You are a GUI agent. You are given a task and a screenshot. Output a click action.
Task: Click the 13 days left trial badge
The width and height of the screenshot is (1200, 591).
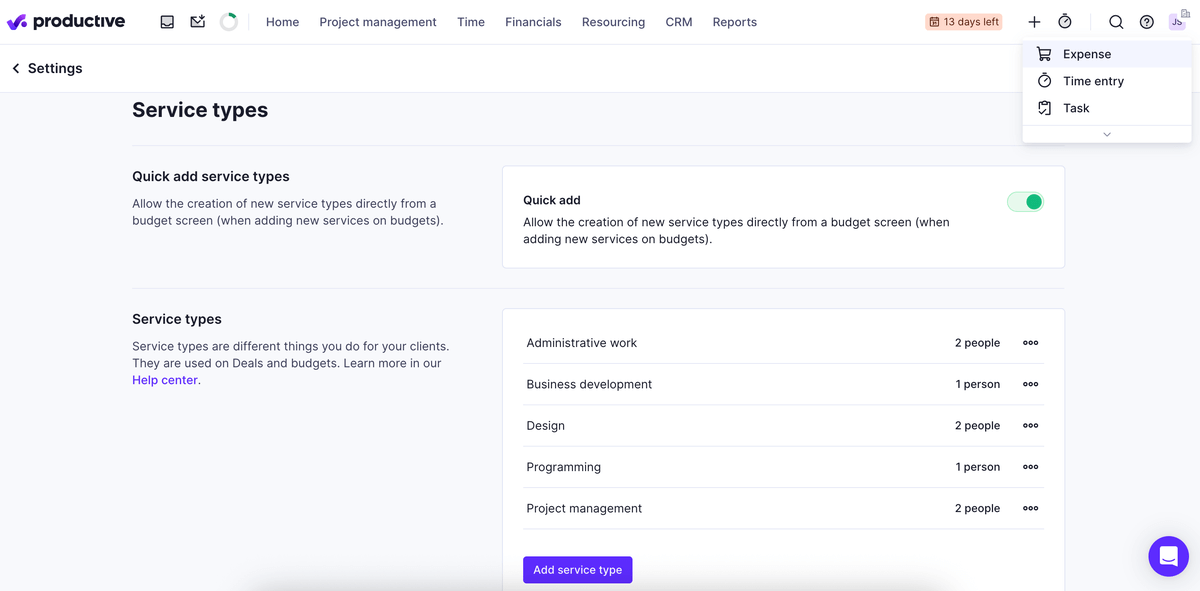coord(963,20)
